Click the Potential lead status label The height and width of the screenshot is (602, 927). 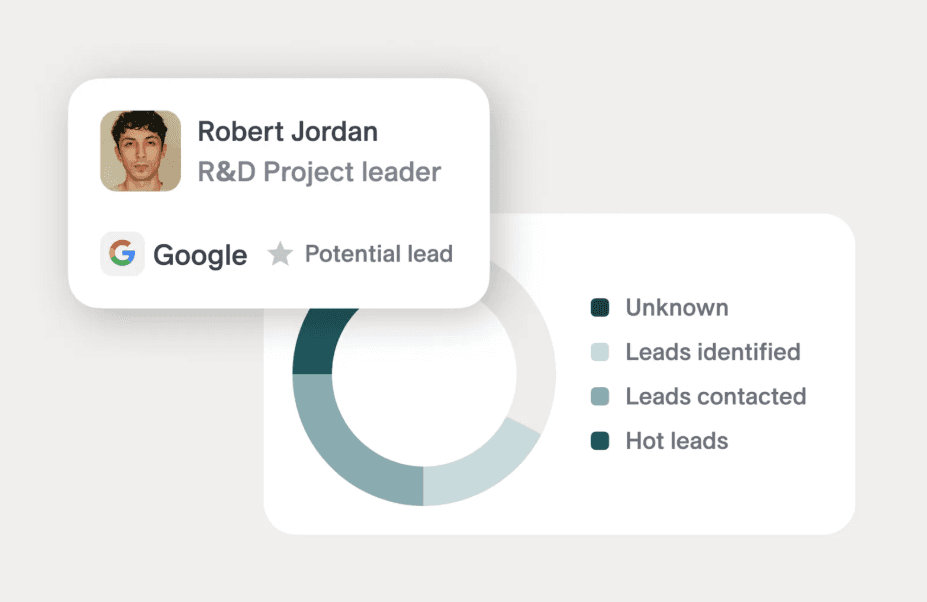[x=378, y=254]
